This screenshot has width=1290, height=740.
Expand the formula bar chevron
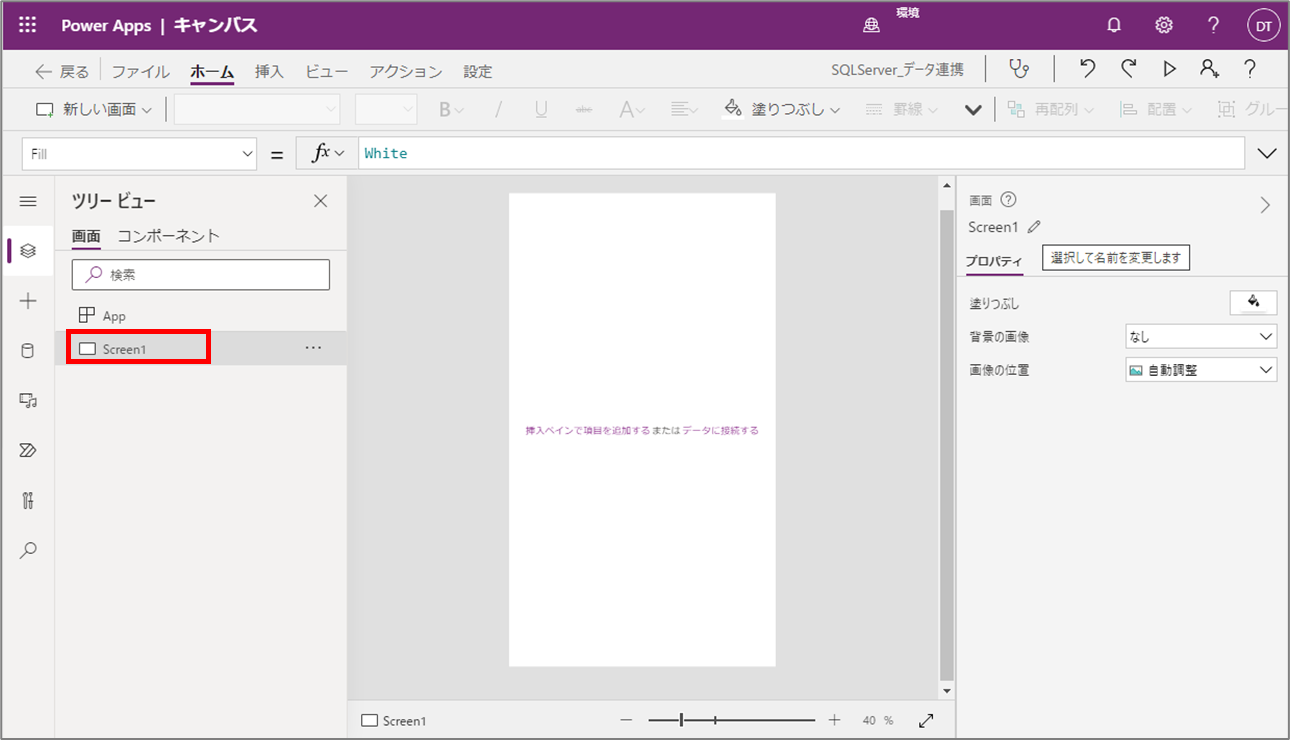tap(1267, 154)
